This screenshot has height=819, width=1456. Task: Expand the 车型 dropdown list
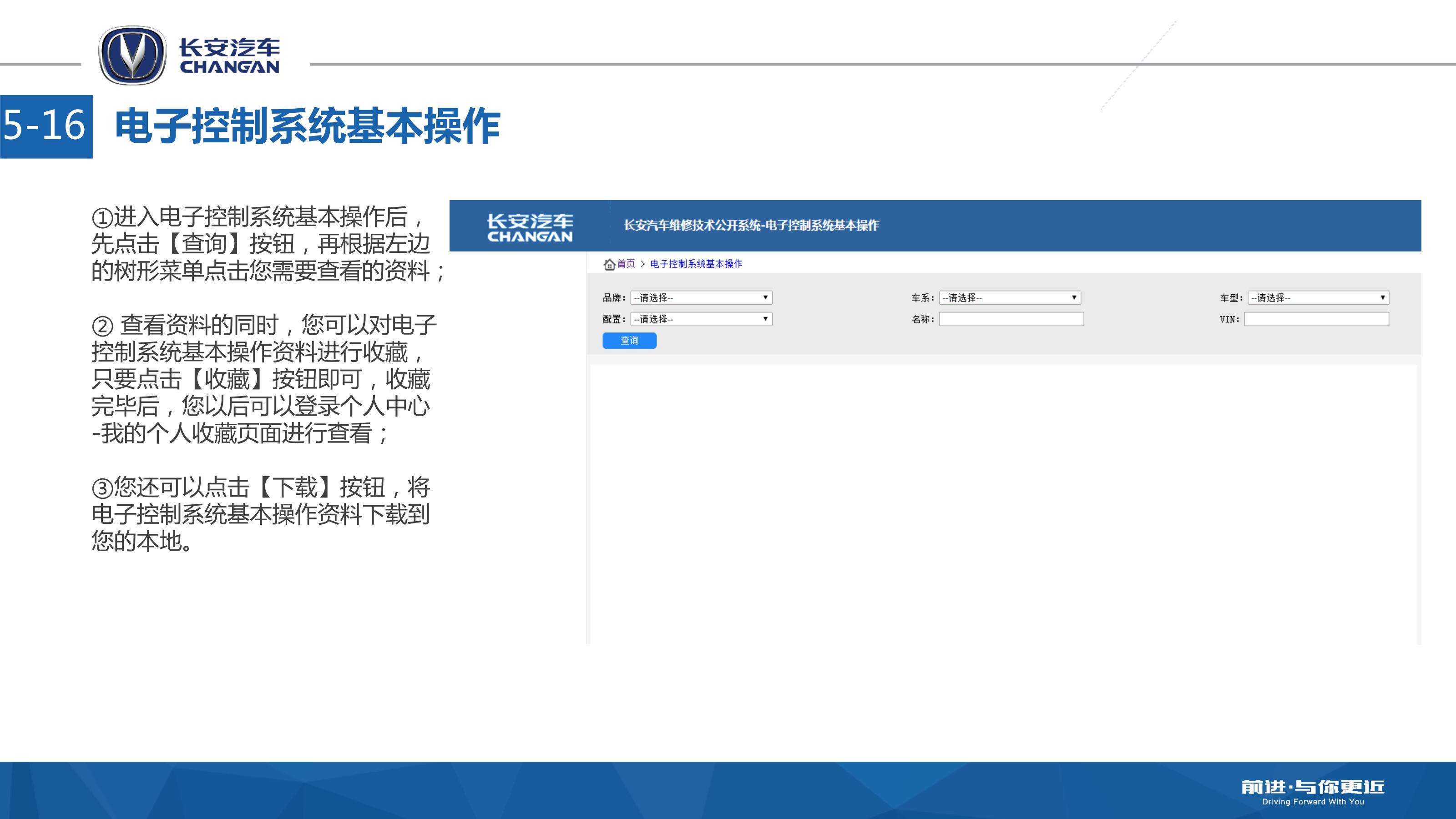[1318, 298]
